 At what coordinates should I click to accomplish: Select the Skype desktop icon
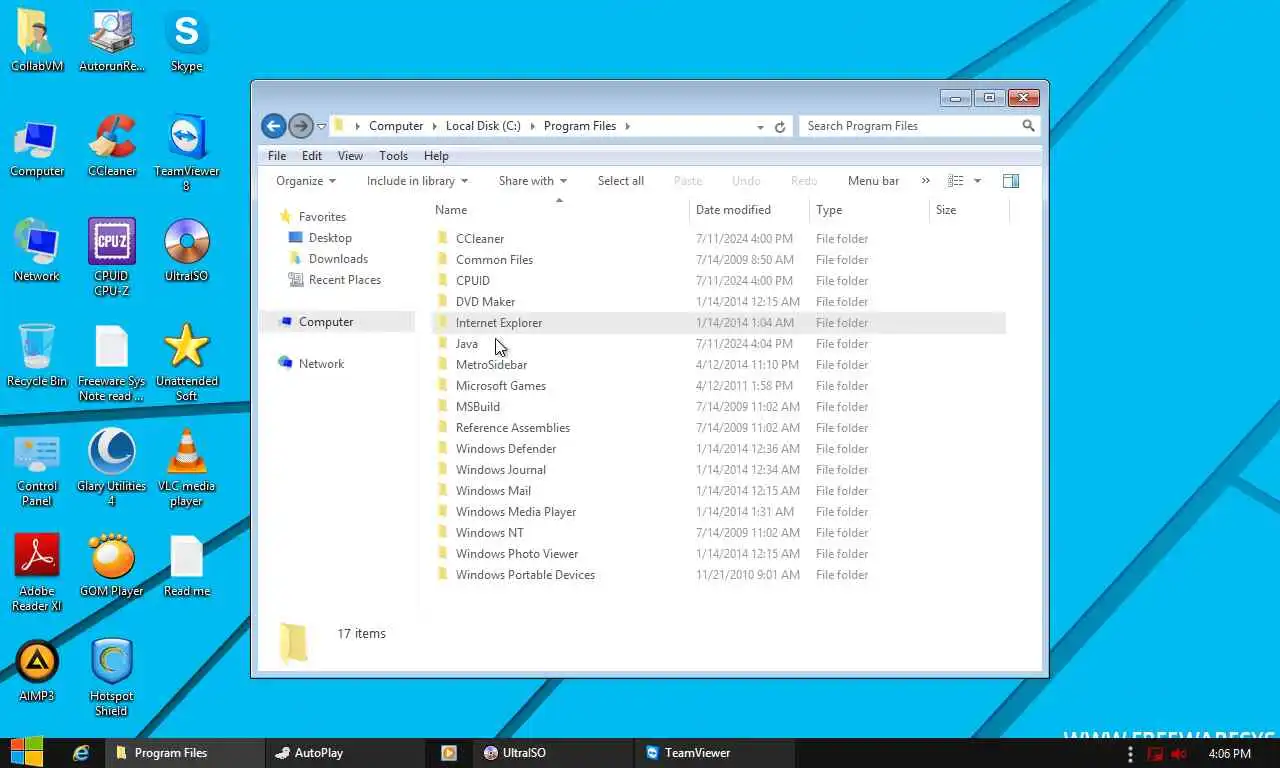coord(187,42)
